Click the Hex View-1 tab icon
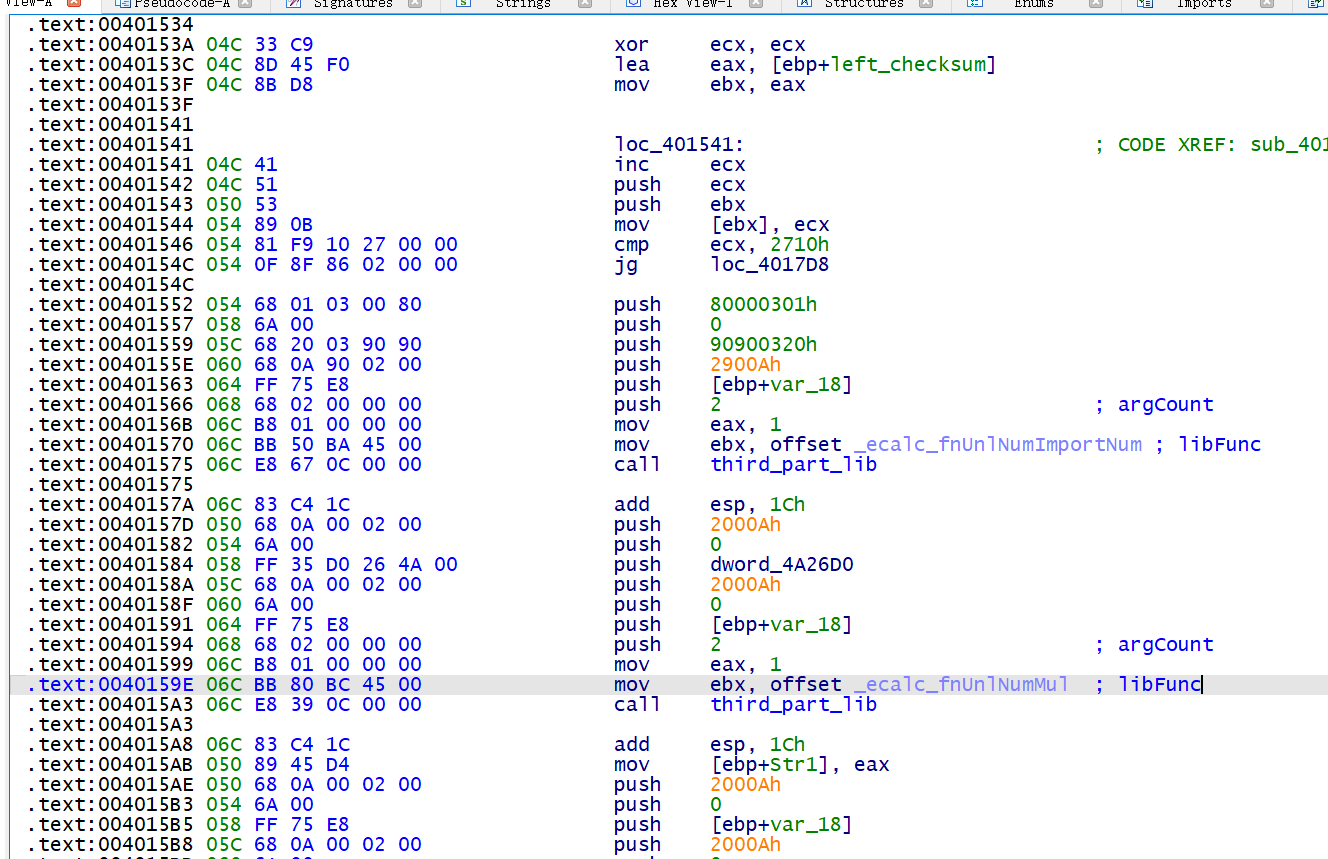 (x=633, y=4)
